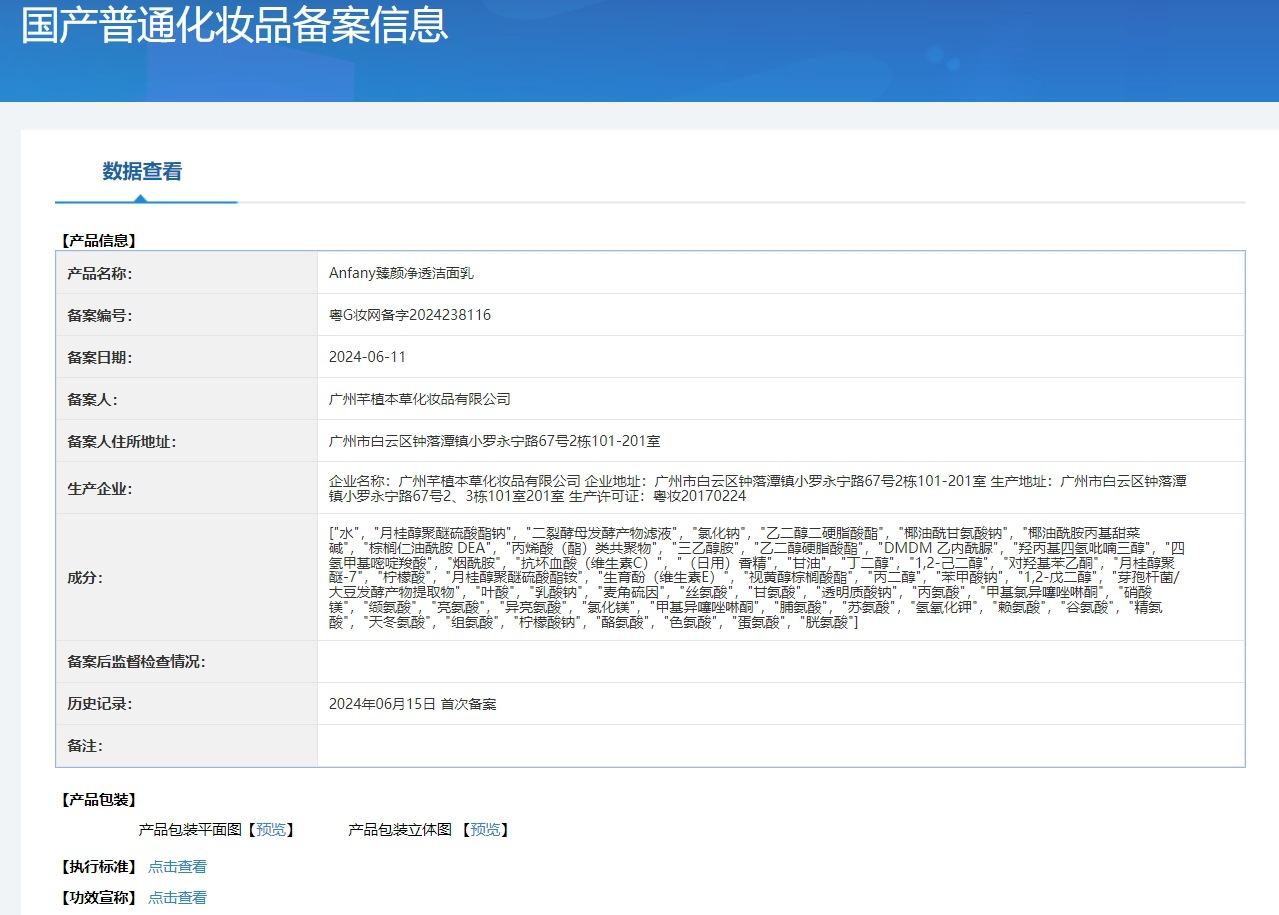Click the 【功效宣称】 label
The width and height of the screenshot is (1279, 915).
coord(97,898)
